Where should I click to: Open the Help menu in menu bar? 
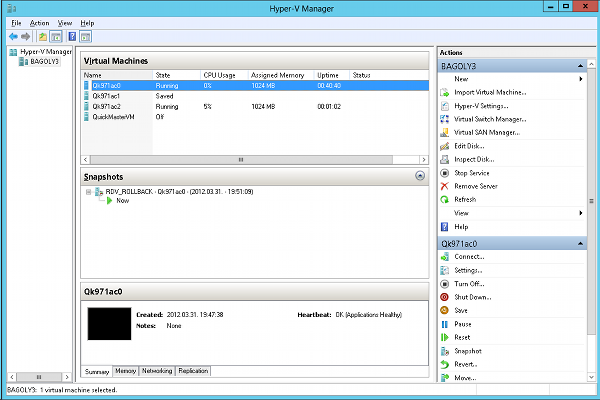[x=87, y=23]
